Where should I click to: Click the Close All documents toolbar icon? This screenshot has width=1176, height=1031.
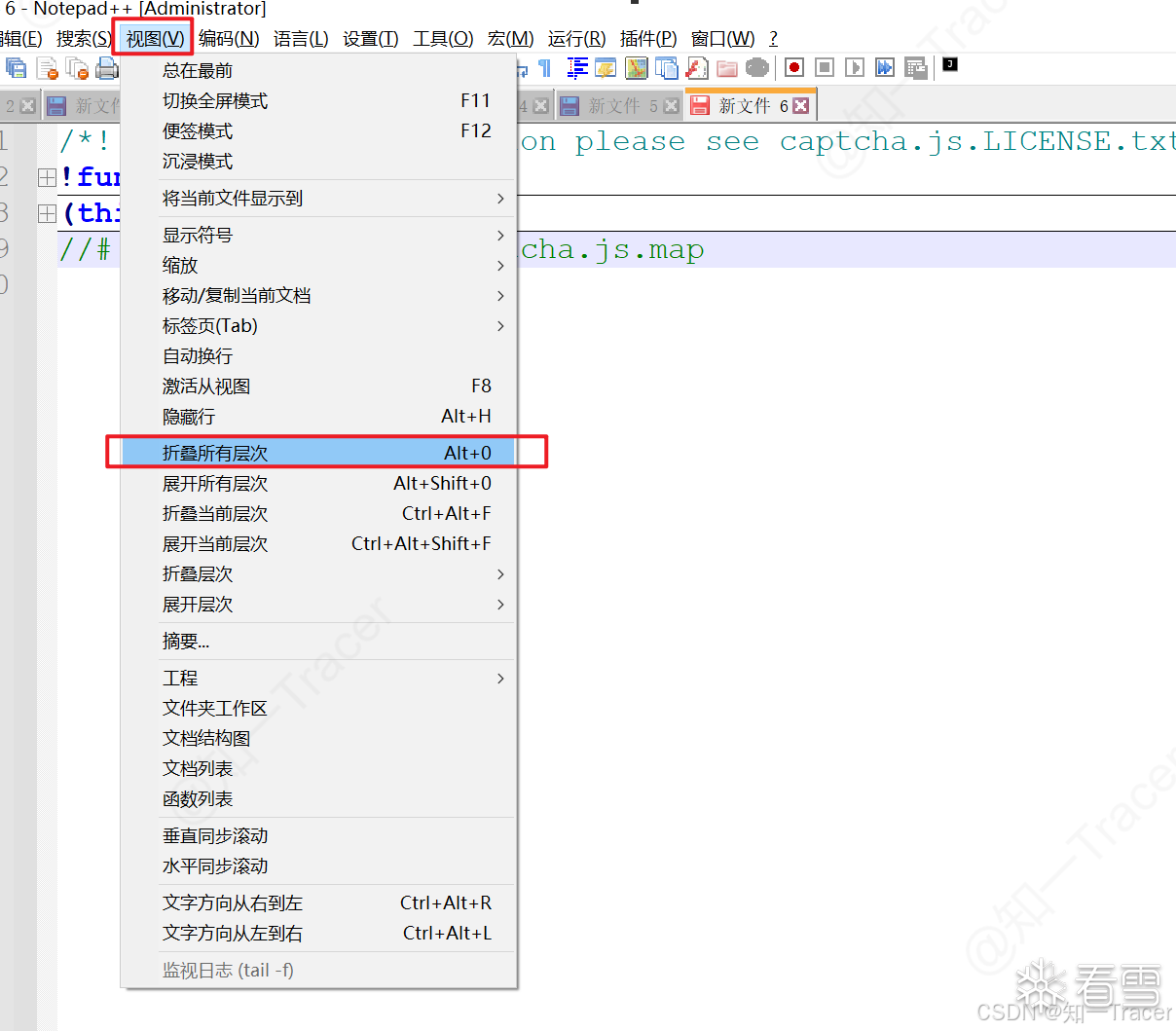pos(77,68)
